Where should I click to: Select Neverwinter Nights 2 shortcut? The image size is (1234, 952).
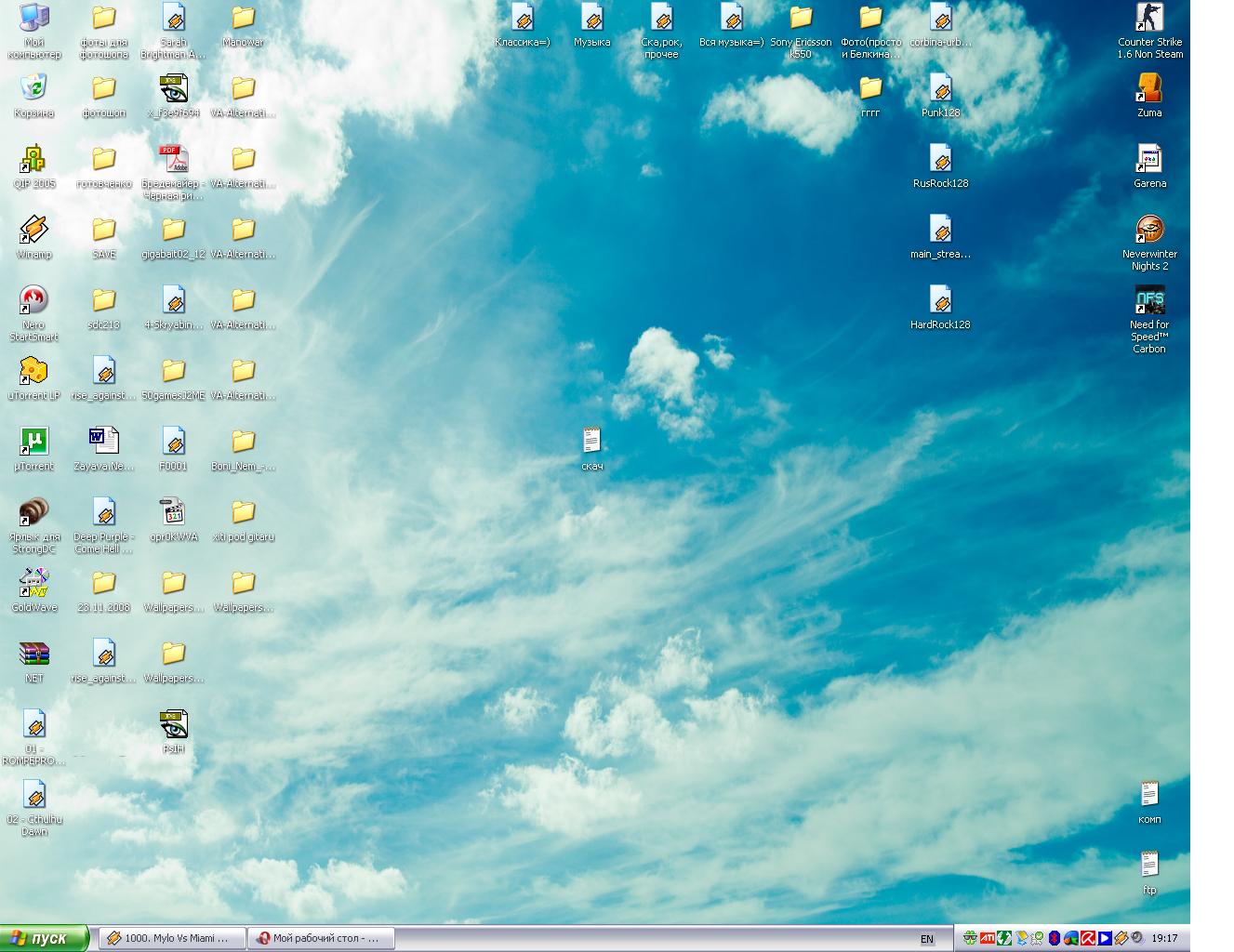[x=1149, y=231]
